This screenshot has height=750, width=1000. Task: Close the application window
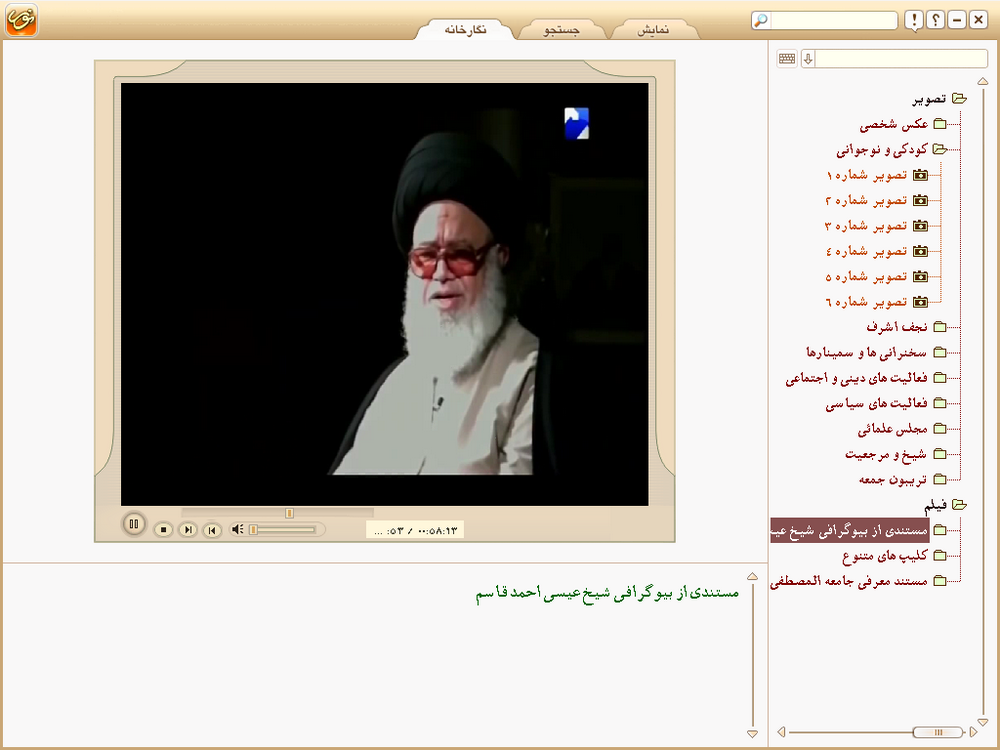coord(978,20)
